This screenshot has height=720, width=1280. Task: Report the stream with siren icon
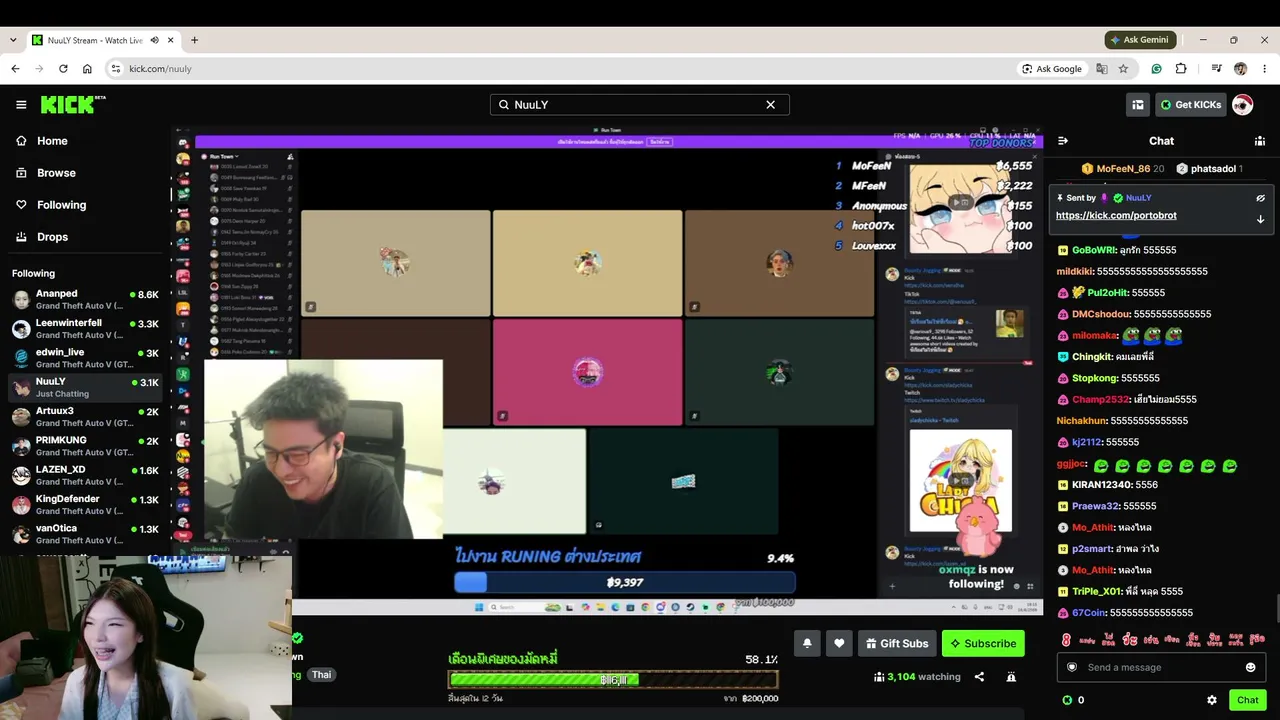1011,677
